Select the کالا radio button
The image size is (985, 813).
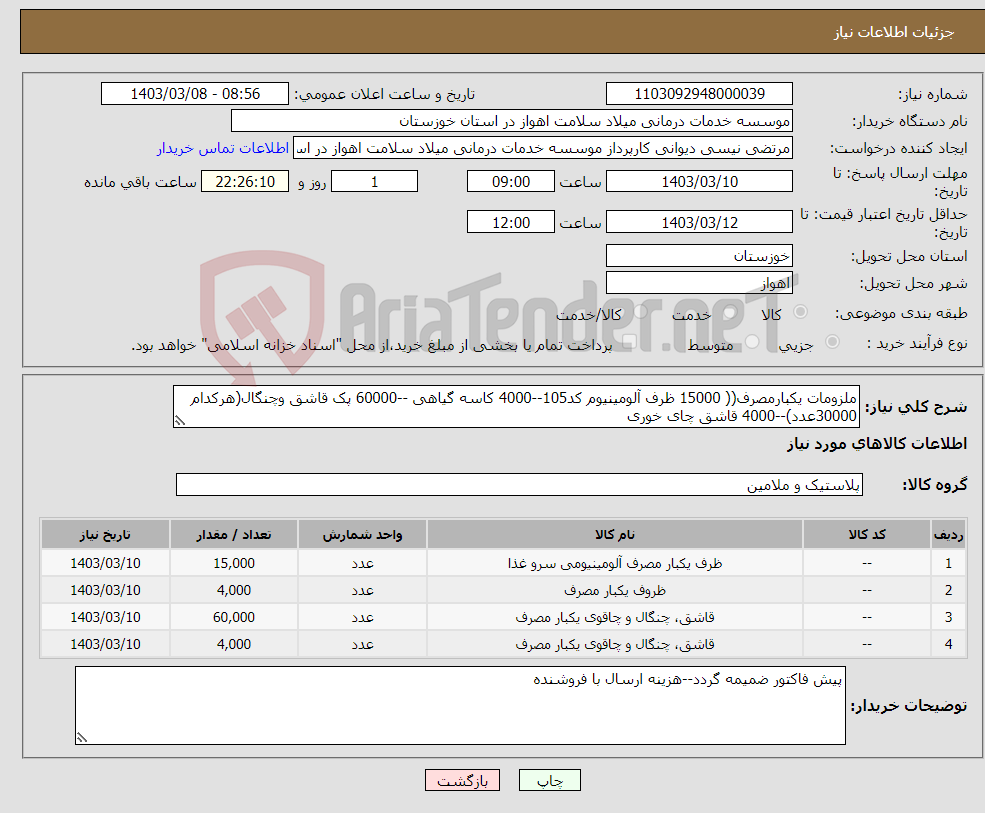click(x=800, y=312)
